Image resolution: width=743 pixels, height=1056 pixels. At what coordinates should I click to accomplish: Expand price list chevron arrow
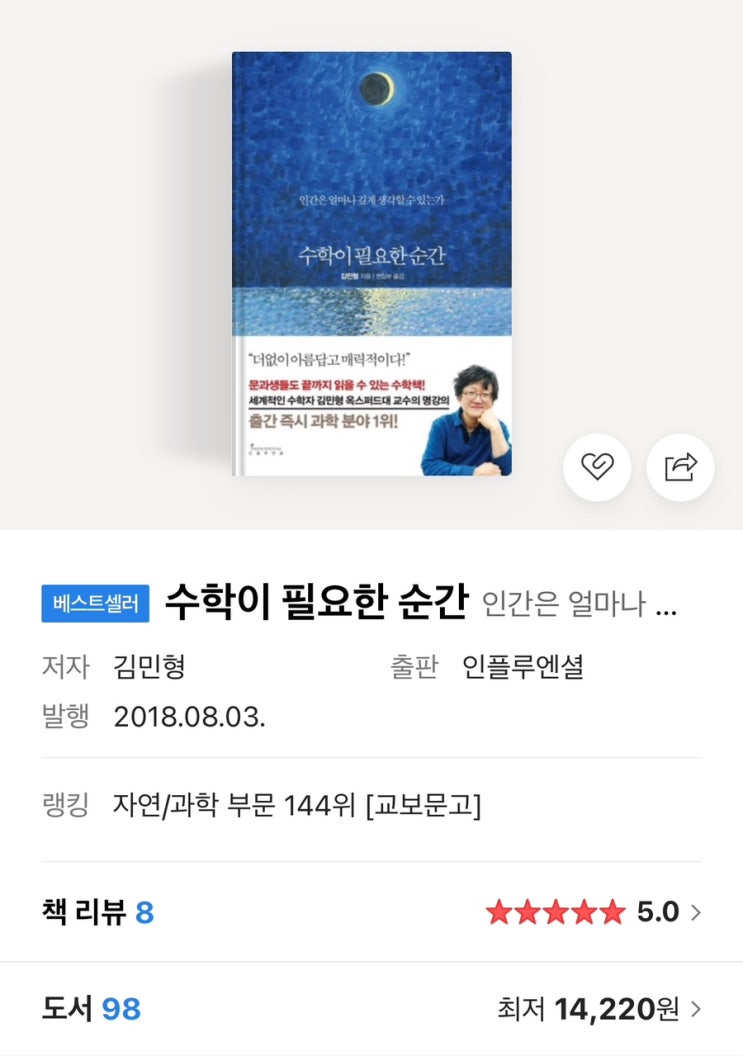click(696, 1009)
